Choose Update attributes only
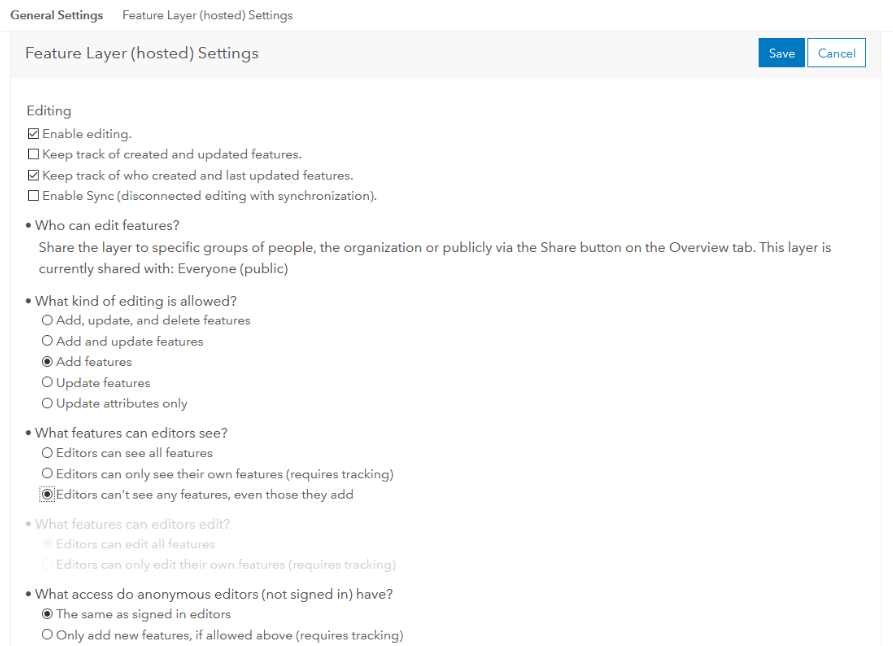 (47, 404)
